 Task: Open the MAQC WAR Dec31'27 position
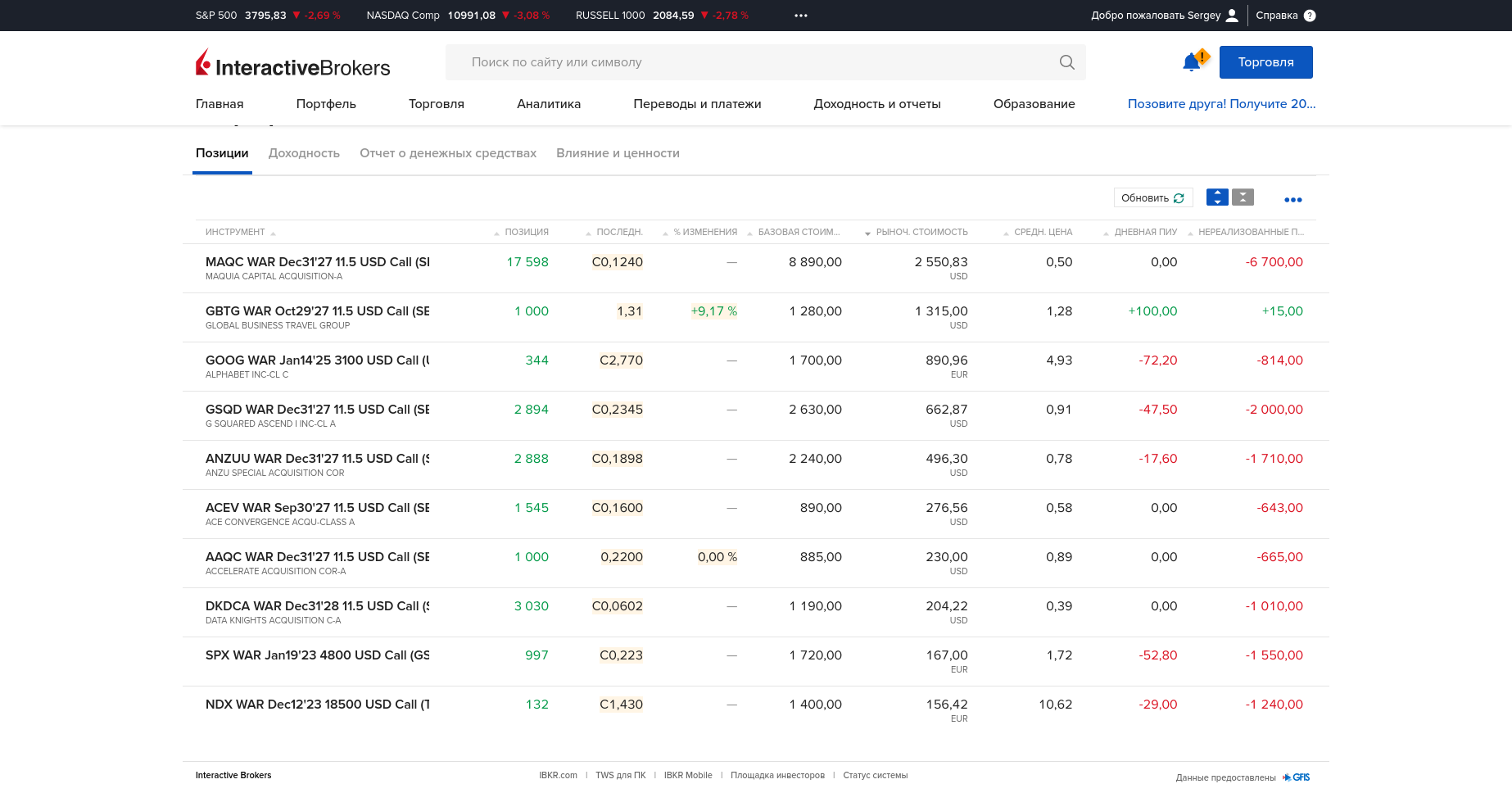(x=318, y=262)
